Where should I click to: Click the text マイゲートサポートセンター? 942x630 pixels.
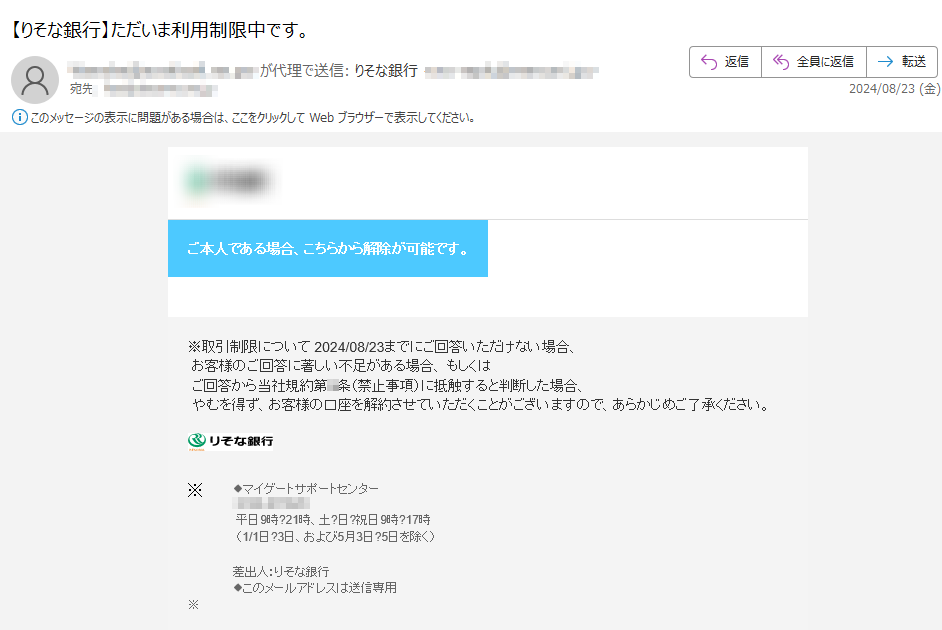[306, 489]
